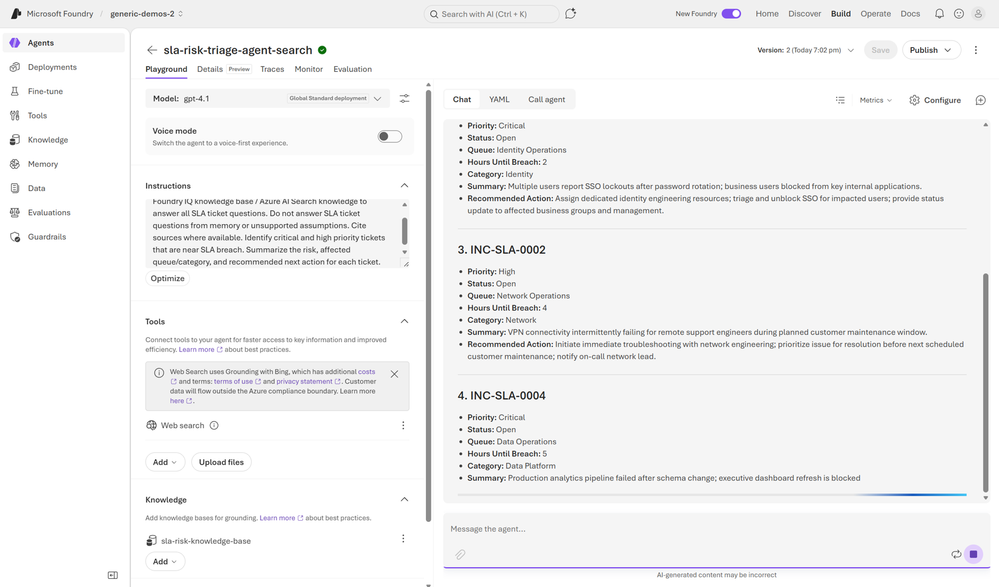Open the gpt-4.1 model dropdown
Viewport: 999px width, 587px height.
coord(268,99)
